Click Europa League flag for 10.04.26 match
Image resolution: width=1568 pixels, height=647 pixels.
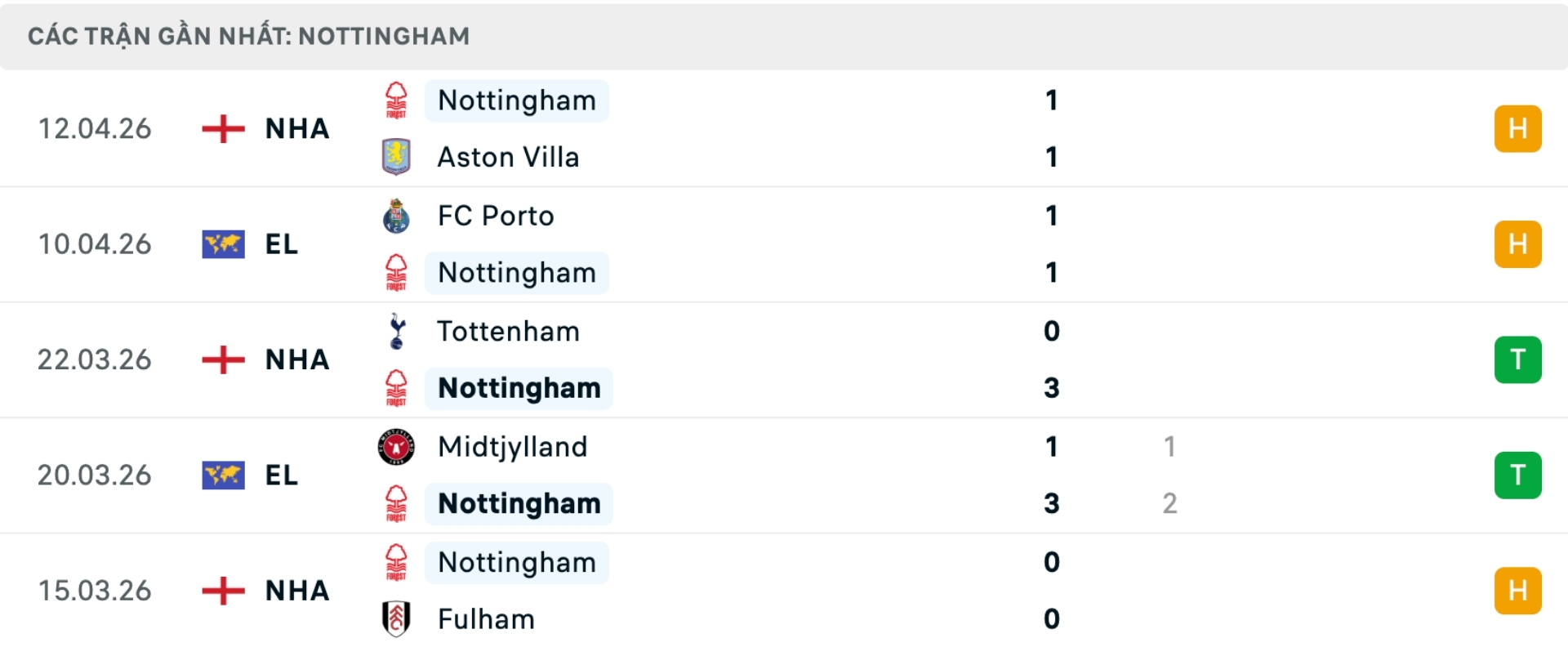pos(223,244)
